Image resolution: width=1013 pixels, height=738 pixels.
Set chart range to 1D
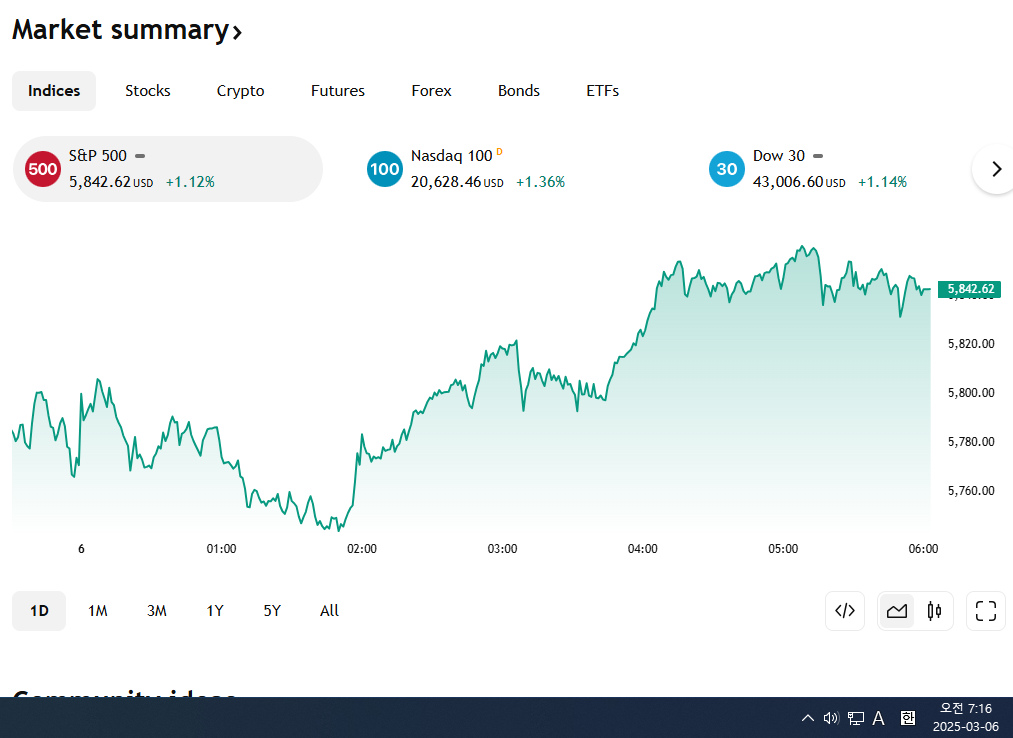pyautogui.click(x=39, y=611)
